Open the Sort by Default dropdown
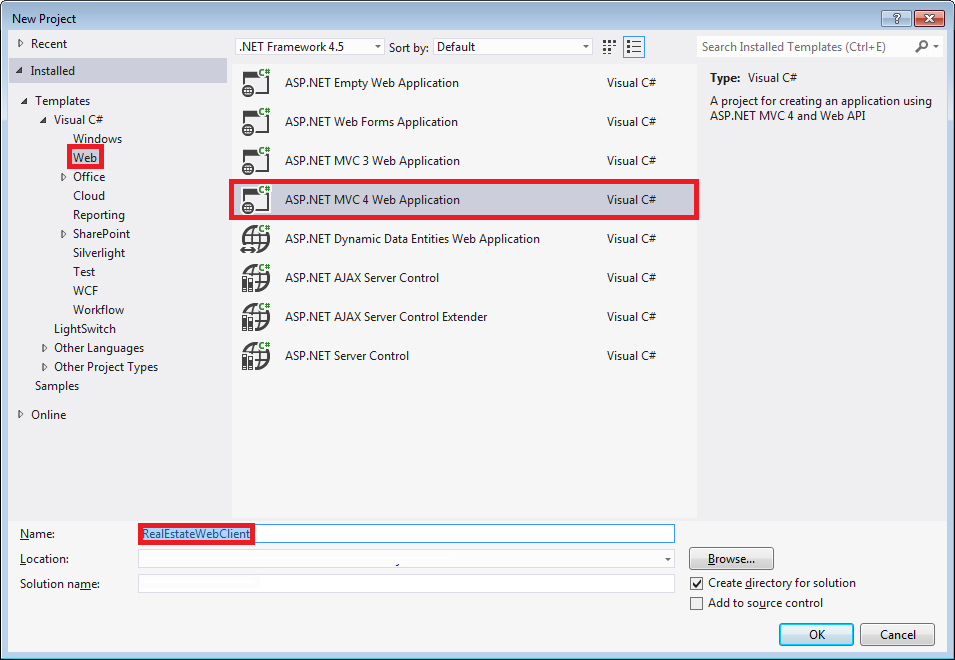This screenshot has height=660, width=955. click(x=513, y=47)
